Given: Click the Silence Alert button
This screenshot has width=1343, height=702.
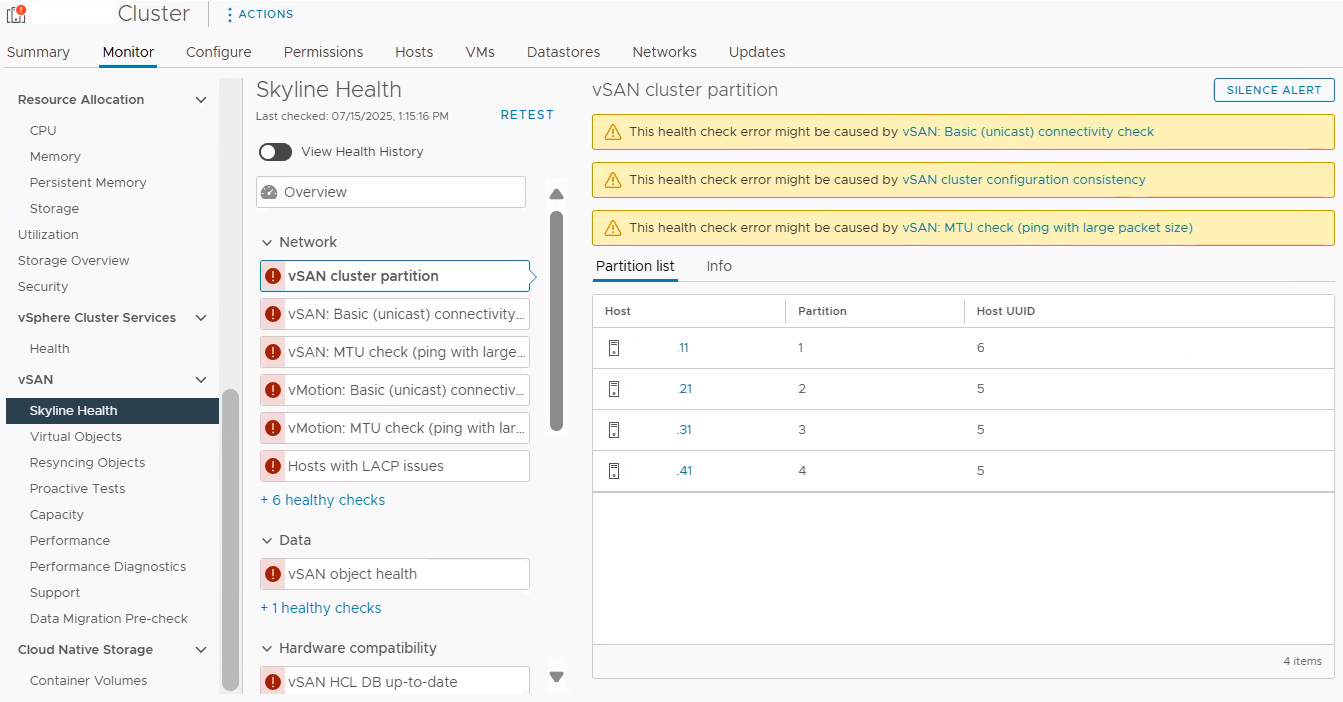Looking at the screenshot, I should pos(1273,90).
